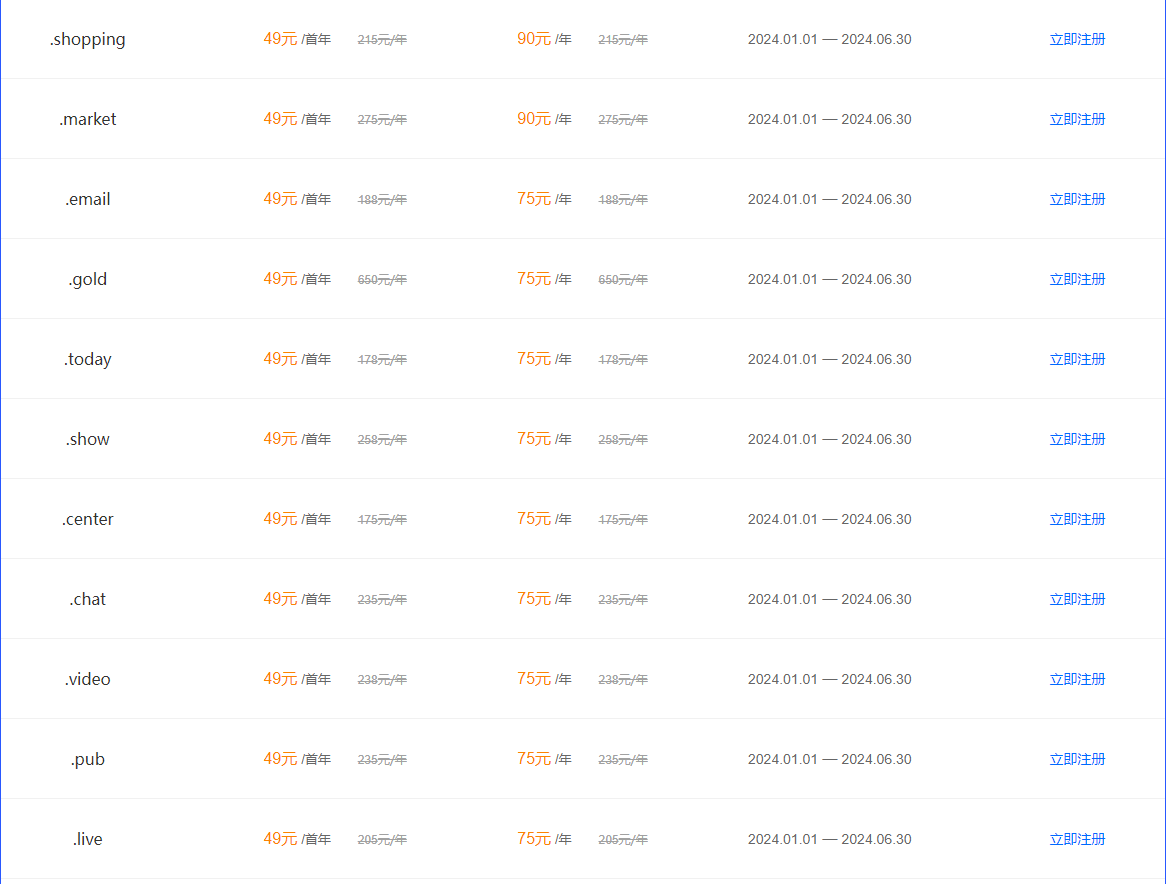Click the .shopping domain name
This screenshot has height=884, width=1166.
click(88, 39)
